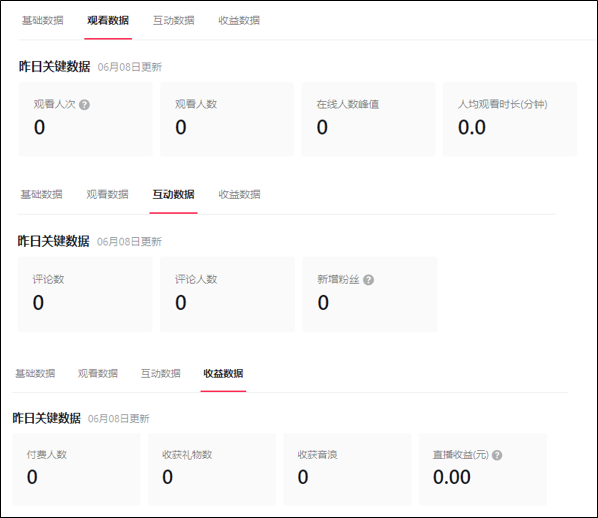Select active 观看数据 tab in top section
This screenshot has height=518, width=598.
[x=108, y=20]
